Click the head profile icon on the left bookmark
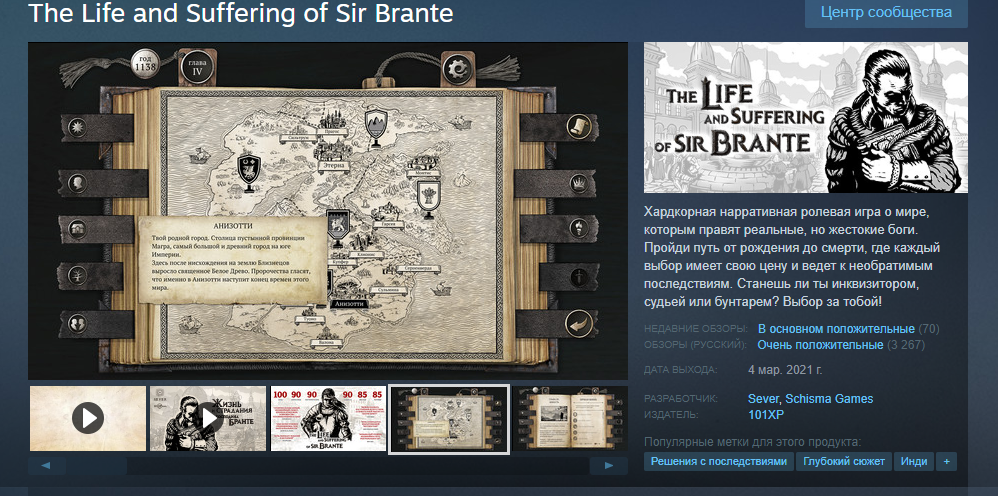 (x=78, y=183)
